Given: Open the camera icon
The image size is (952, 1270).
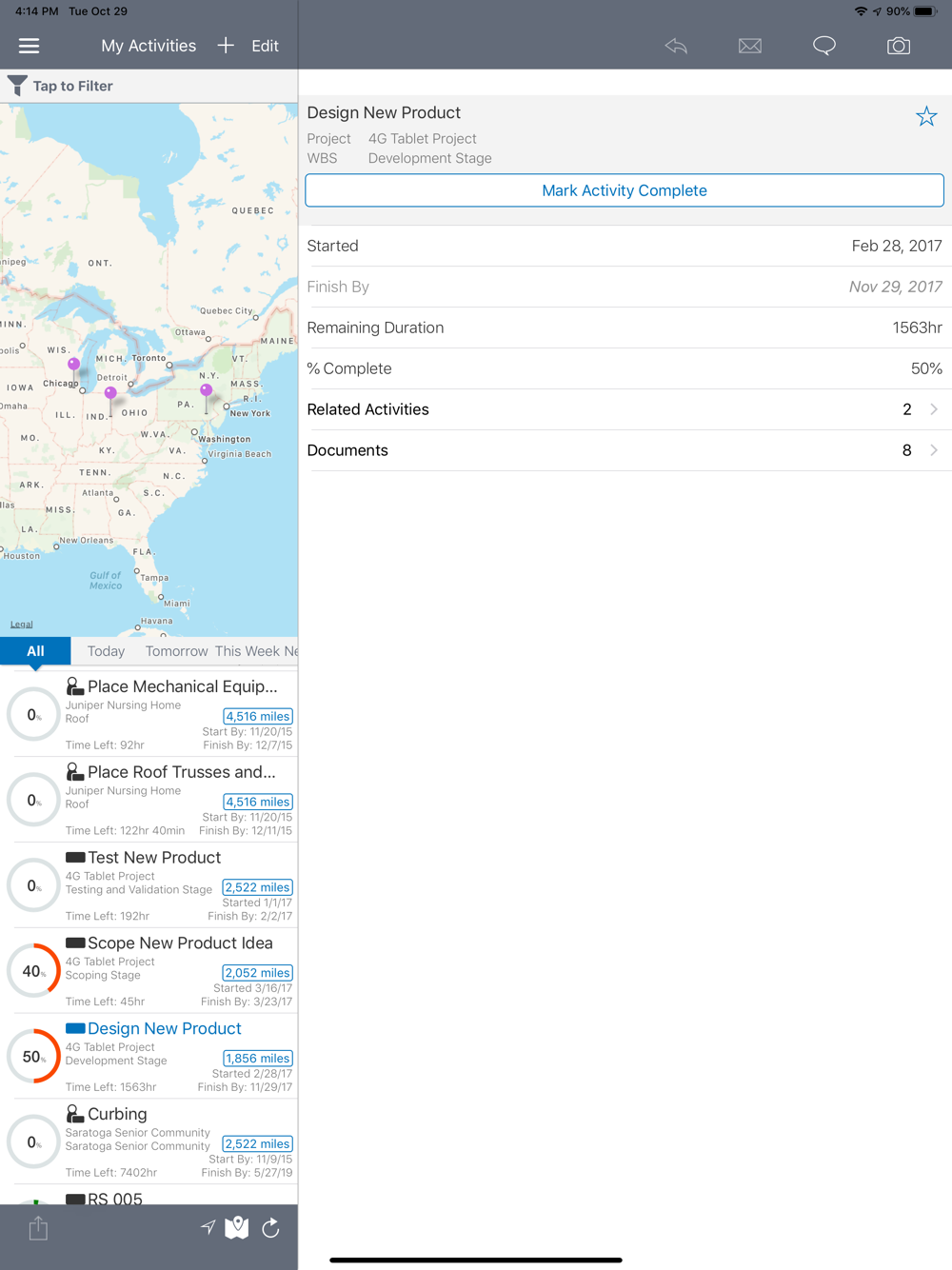Looking at the screenshot, I should point(899,46).
